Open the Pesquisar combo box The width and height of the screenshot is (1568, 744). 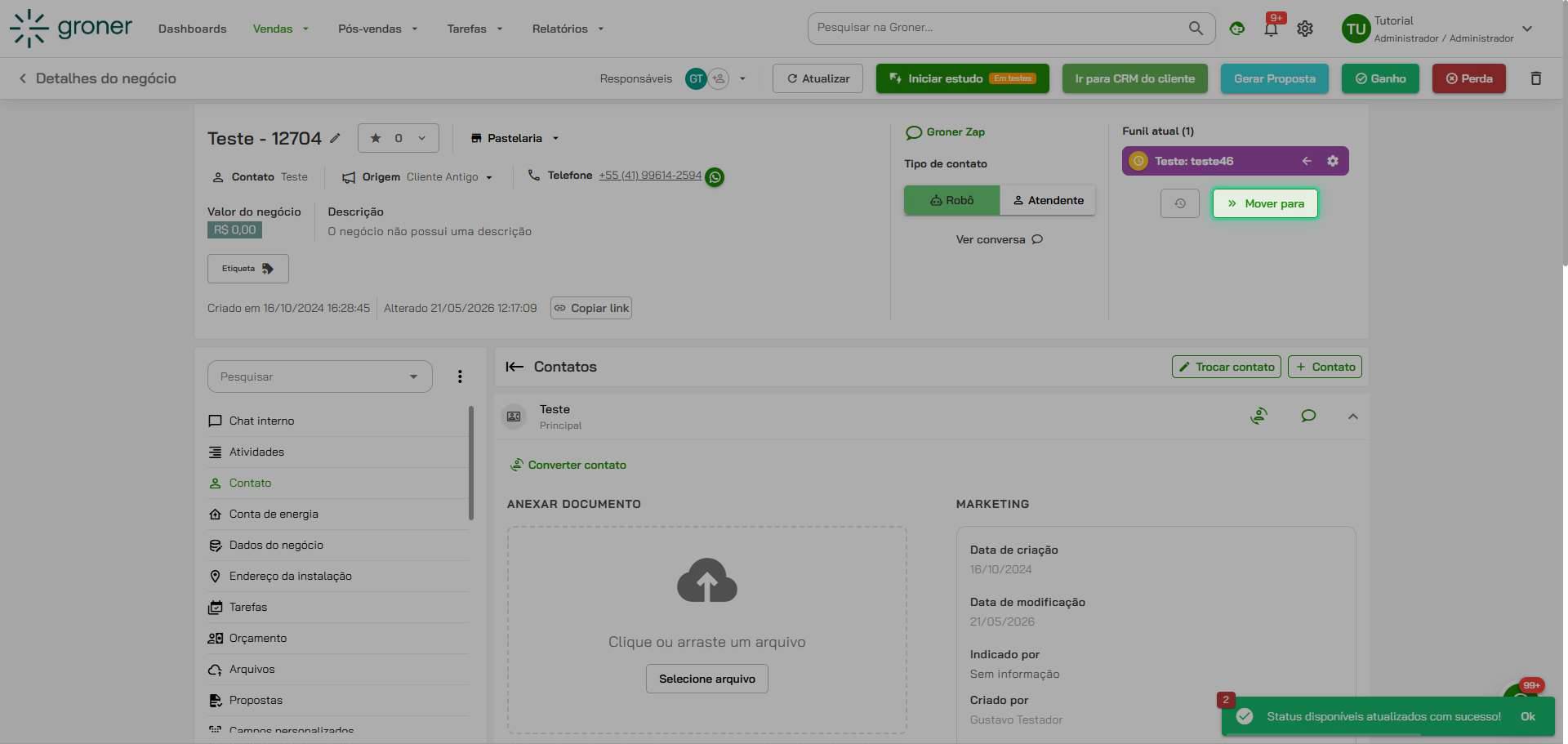(x=319, y=376)
